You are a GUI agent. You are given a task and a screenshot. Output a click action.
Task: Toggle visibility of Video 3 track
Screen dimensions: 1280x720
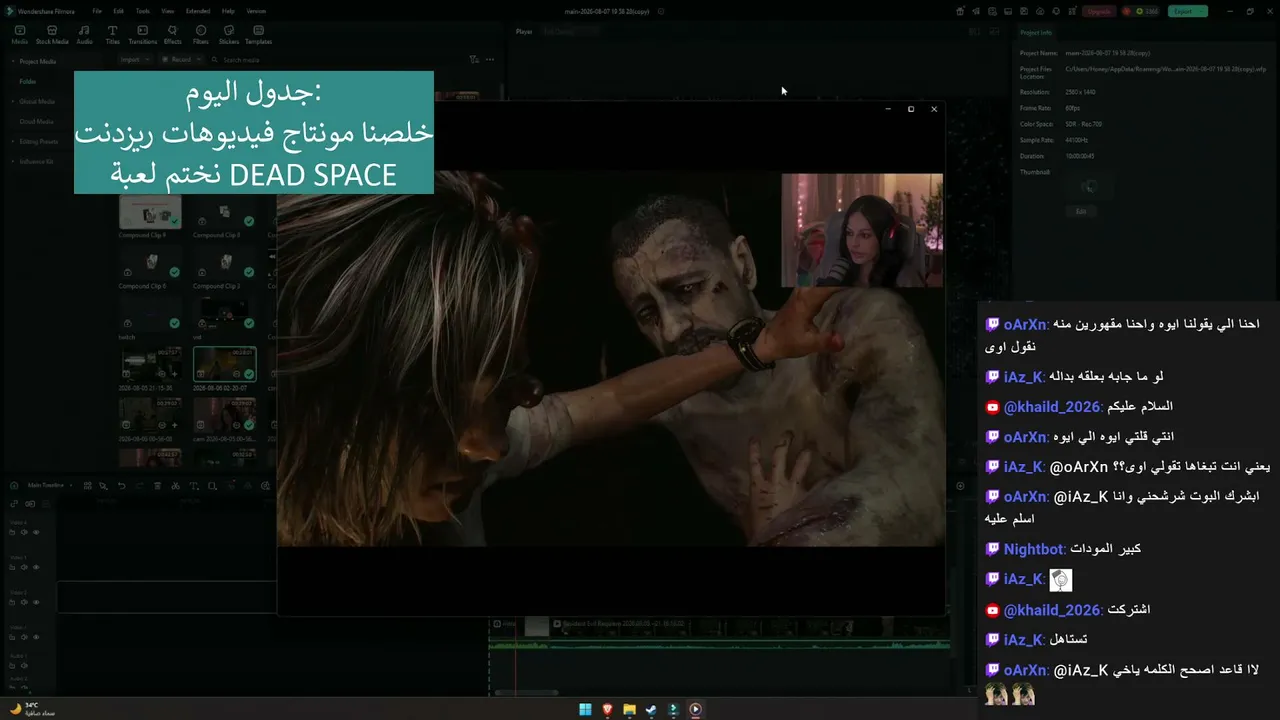(36, 567)
